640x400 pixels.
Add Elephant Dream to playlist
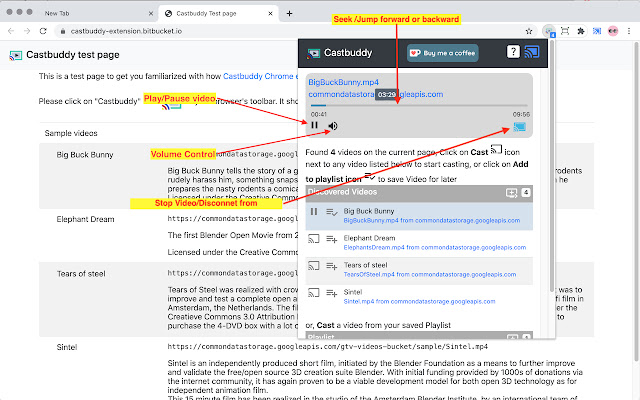331,239
